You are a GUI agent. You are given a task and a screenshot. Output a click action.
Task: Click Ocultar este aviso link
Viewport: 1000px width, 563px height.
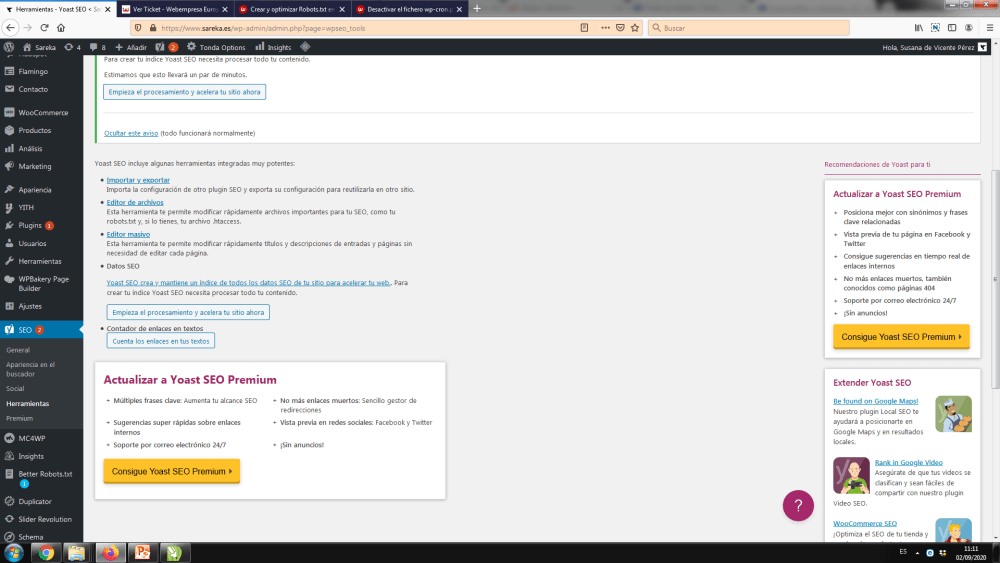pos(131,133)
